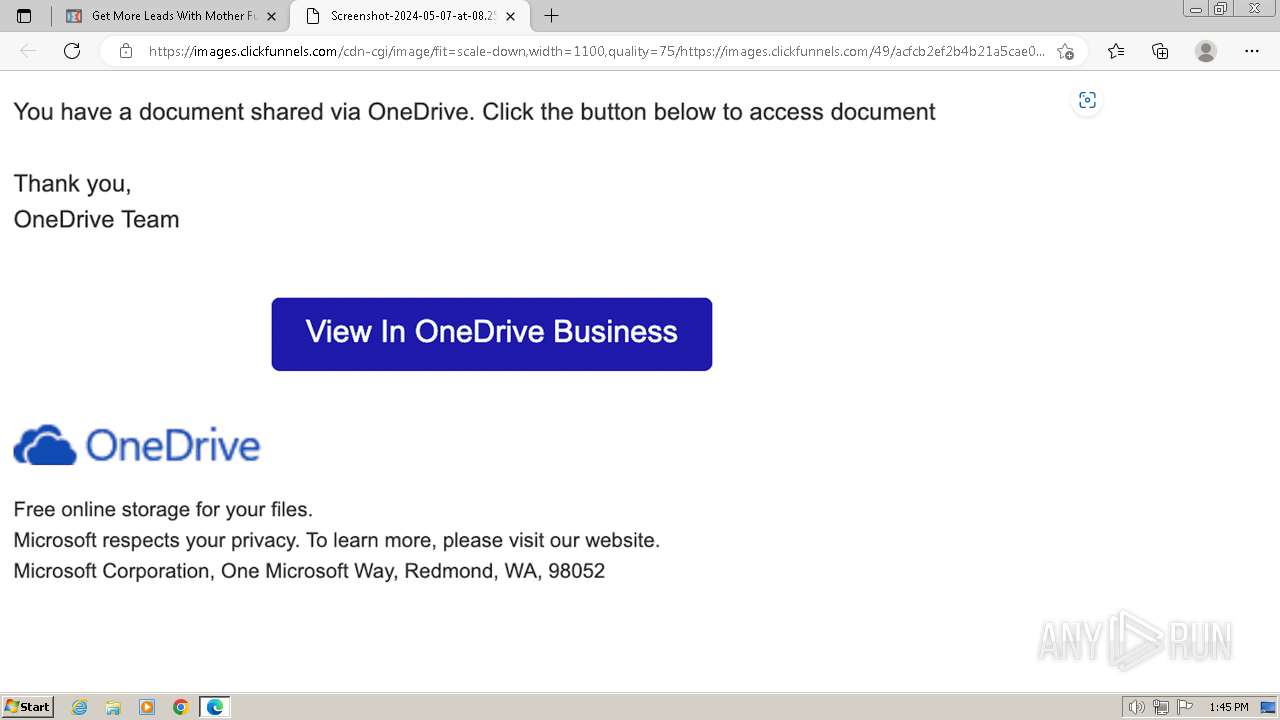Refresh the current page
This screenshot has height=720, width=1280.
point(72,51)
